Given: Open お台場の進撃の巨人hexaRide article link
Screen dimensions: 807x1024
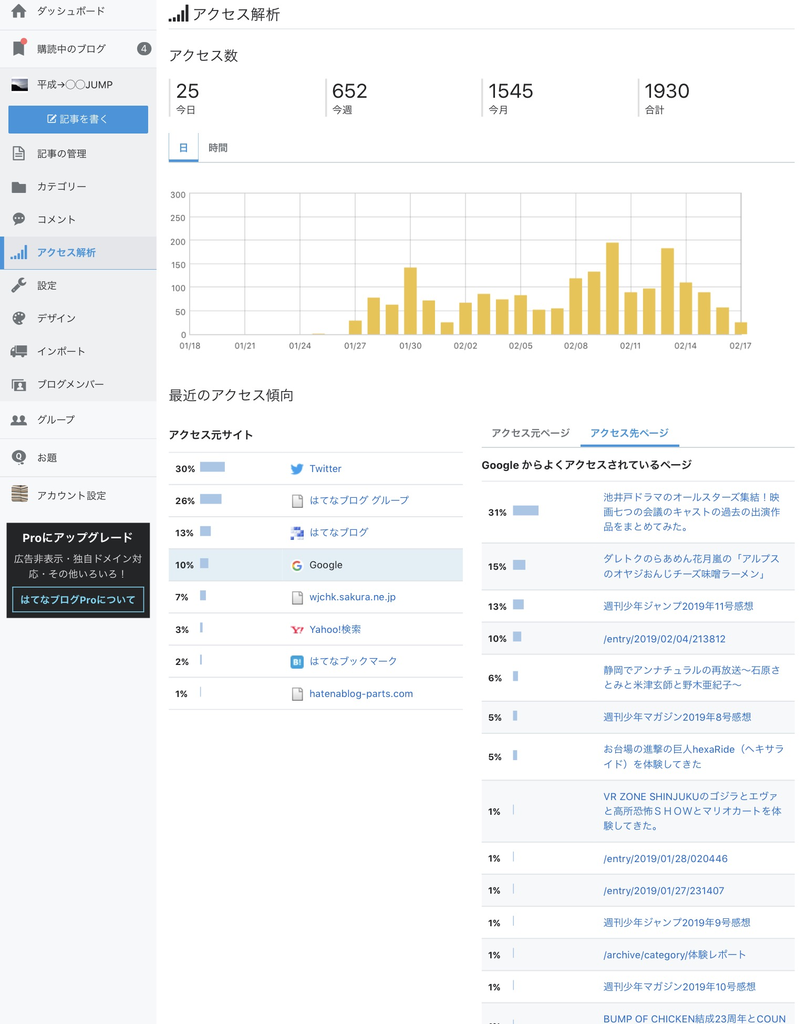Looking at the screenshot, I should [x=693, y=756].
